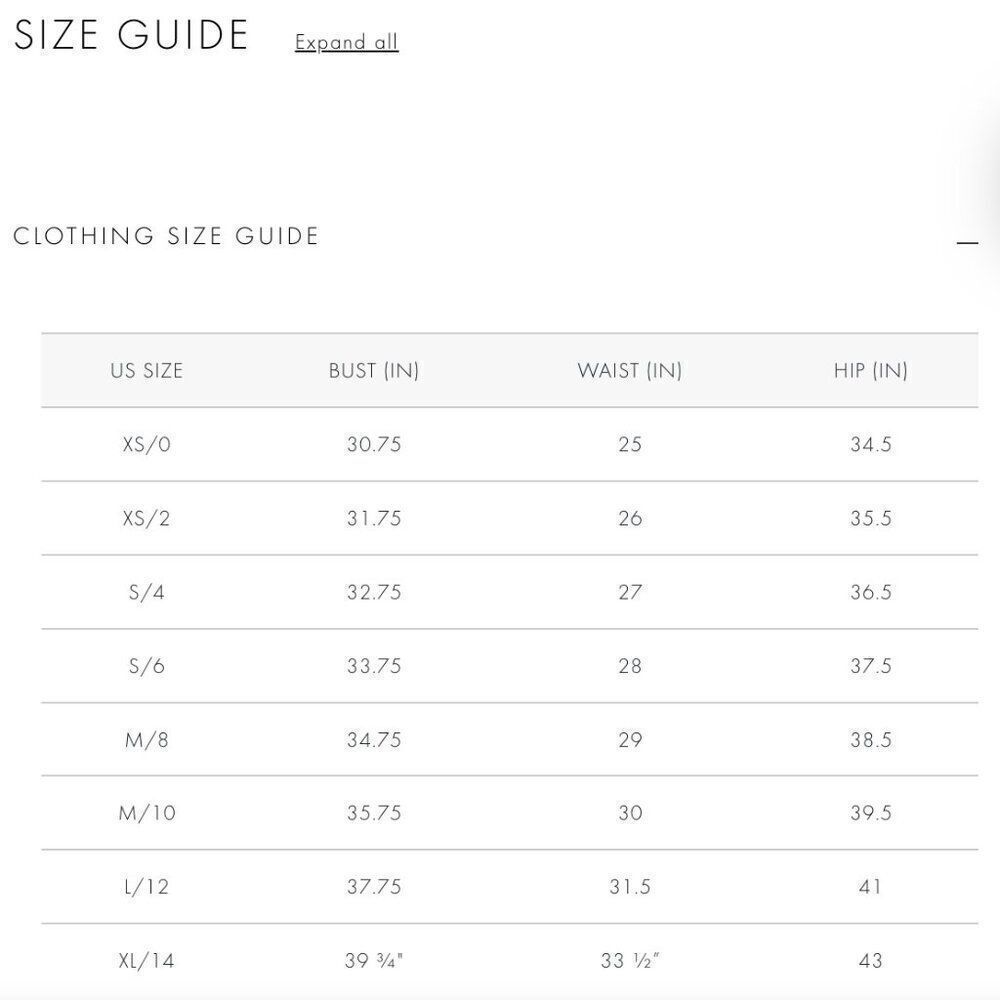Click the S/6 size row label
The image size is (1000, 1000).
click(x=147, y=666)
